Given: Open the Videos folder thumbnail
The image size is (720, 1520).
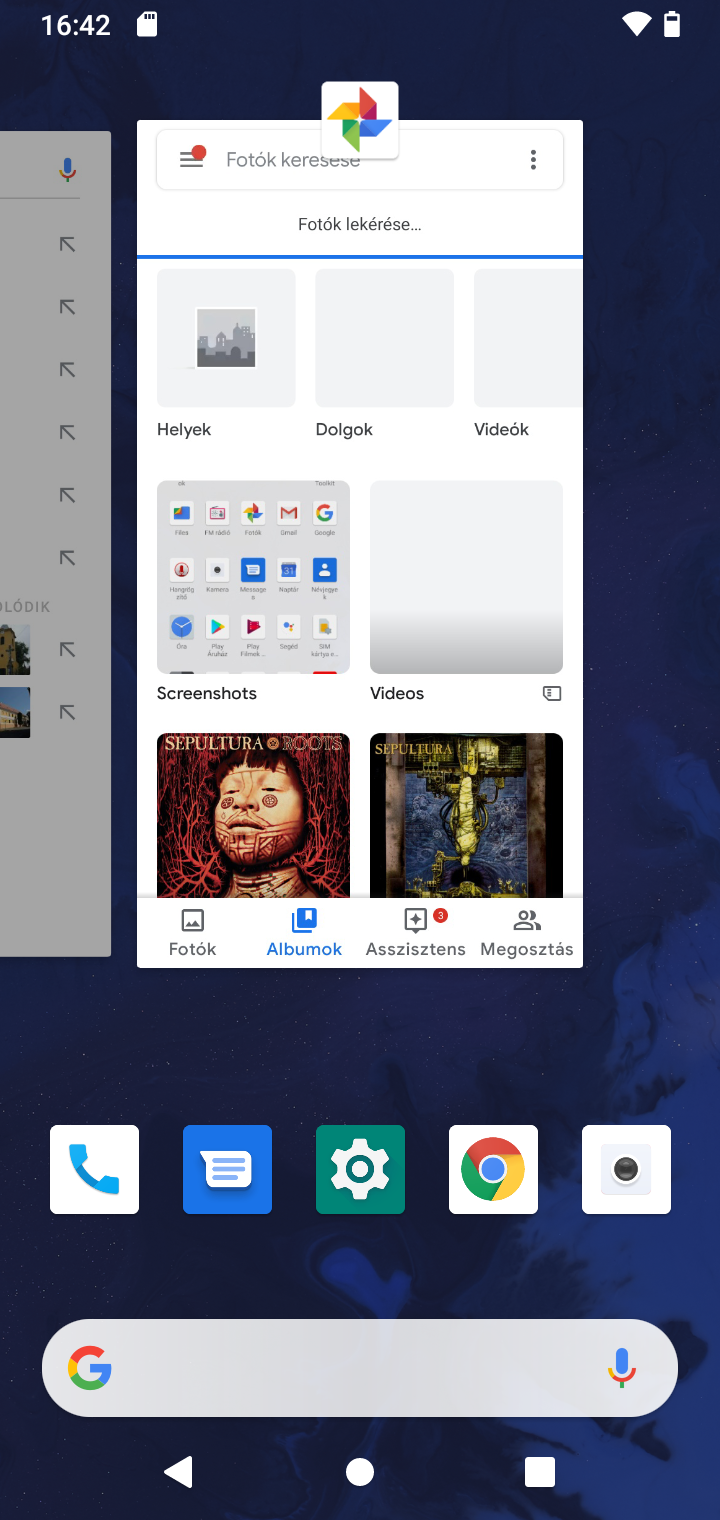Looking at the screenshot, I should point(466,577).
